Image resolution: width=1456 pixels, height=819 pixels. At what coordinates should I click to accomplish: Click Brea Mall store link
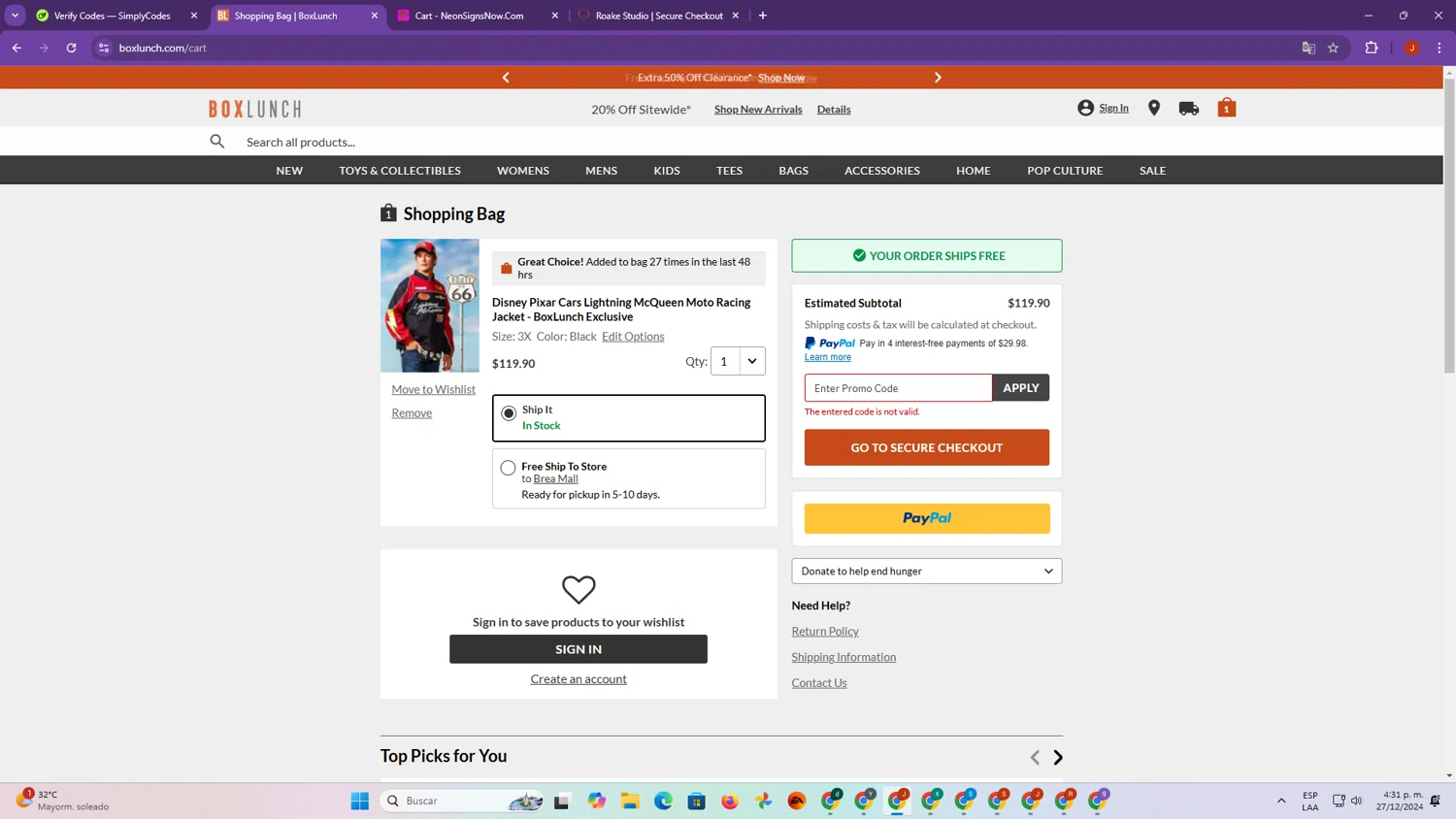coord(555,478)
